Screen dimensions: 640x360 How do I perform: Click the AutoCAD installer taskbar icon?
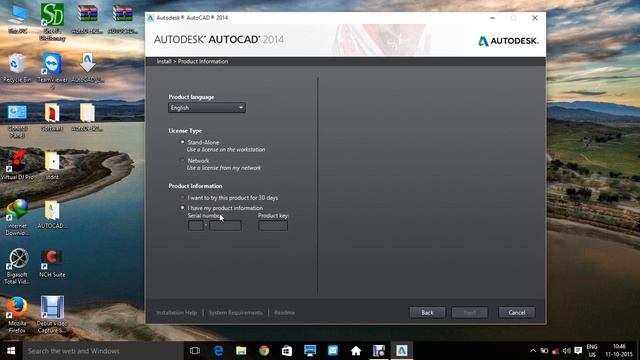[x=402, y=351]
